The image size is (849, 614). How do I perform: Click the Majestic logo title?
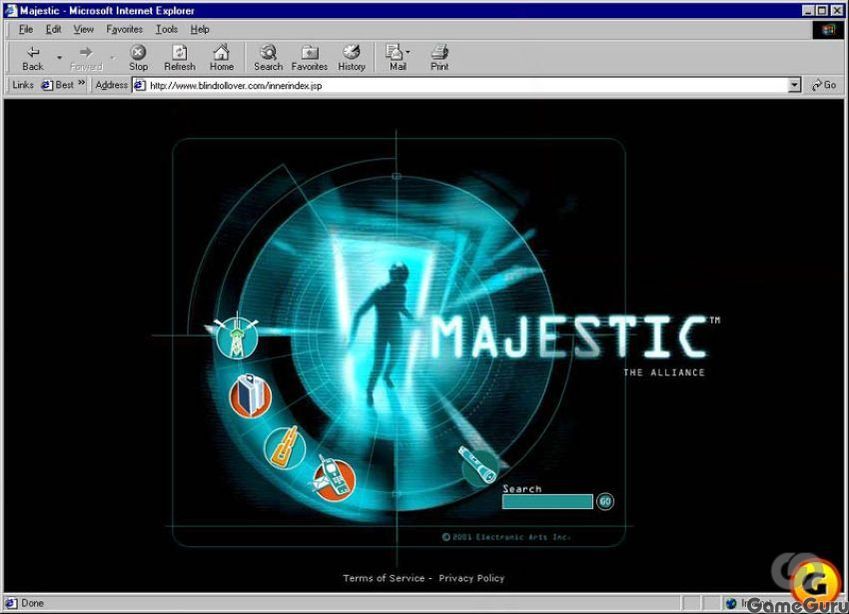point(570,337)
